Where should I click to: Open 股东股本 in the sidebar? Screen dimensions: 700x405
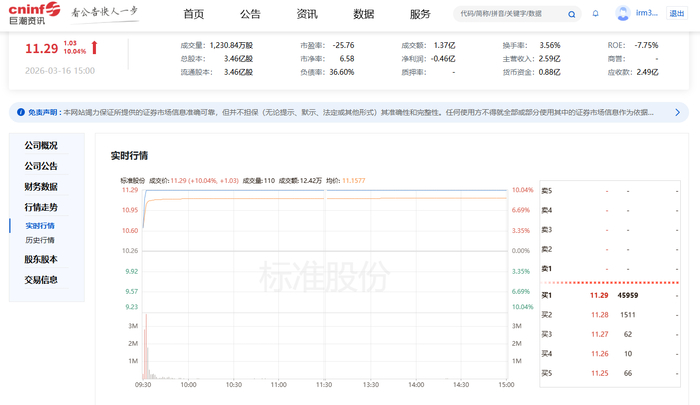tap(41, 260)
